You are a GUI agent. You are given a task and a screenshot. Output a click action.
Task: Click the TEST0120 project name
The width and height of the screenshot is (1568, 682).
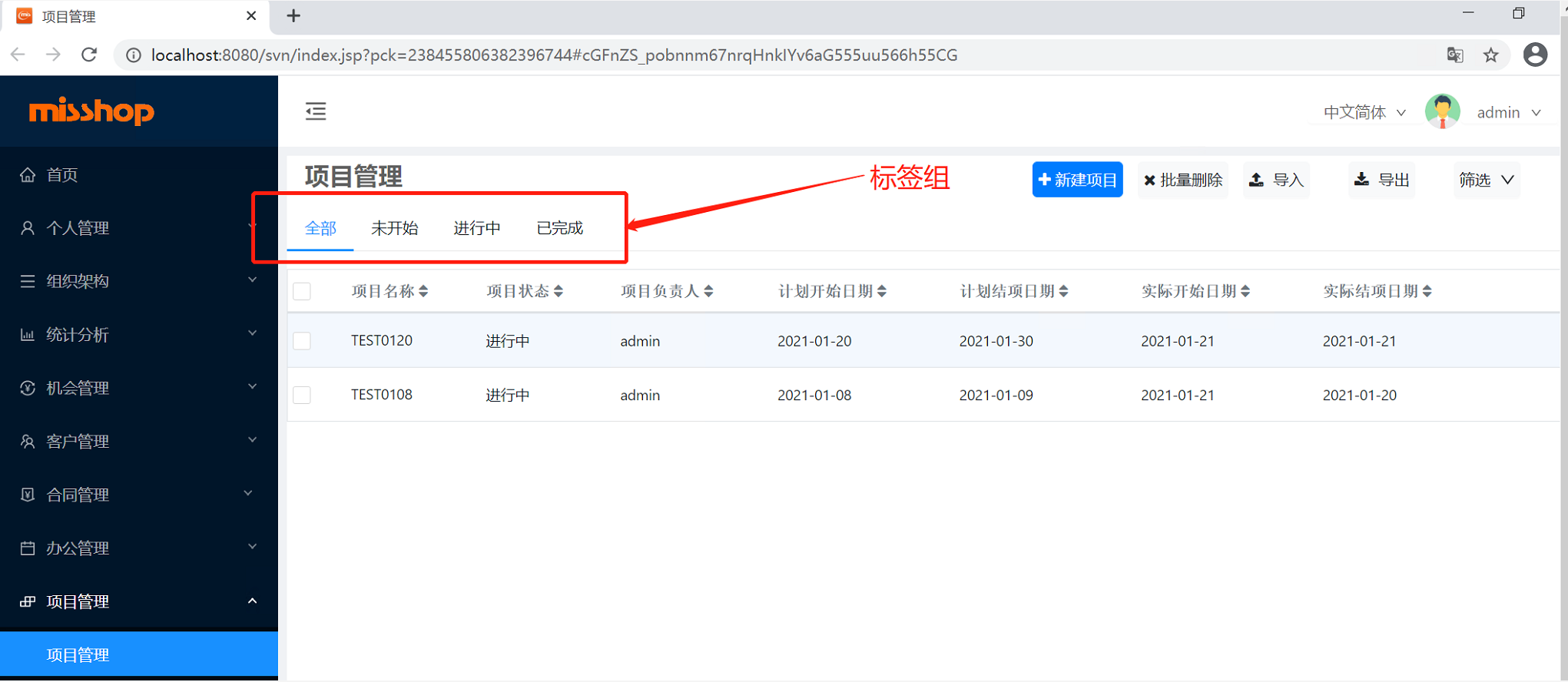(x=382, y=340)
